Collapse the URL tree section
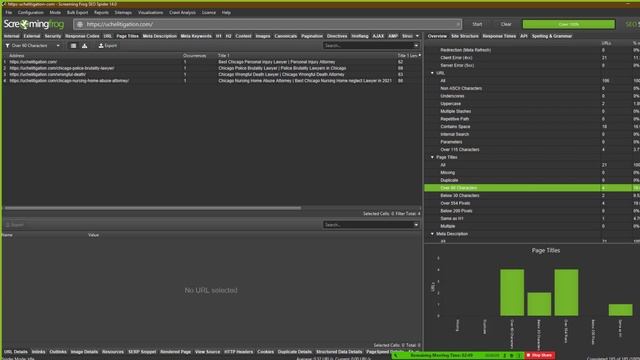The image size is (640, 360). coord(433,73)
